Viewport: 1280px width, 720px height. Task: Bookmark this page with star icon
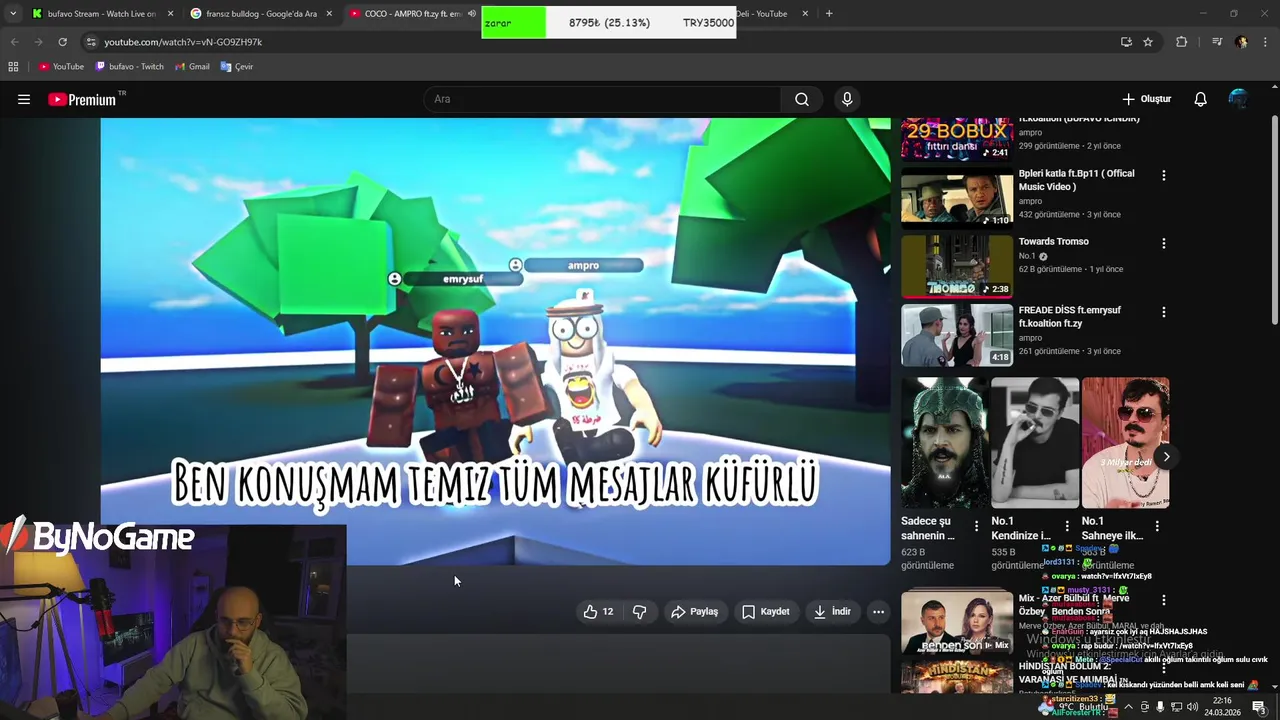[x=1148, y=42]
